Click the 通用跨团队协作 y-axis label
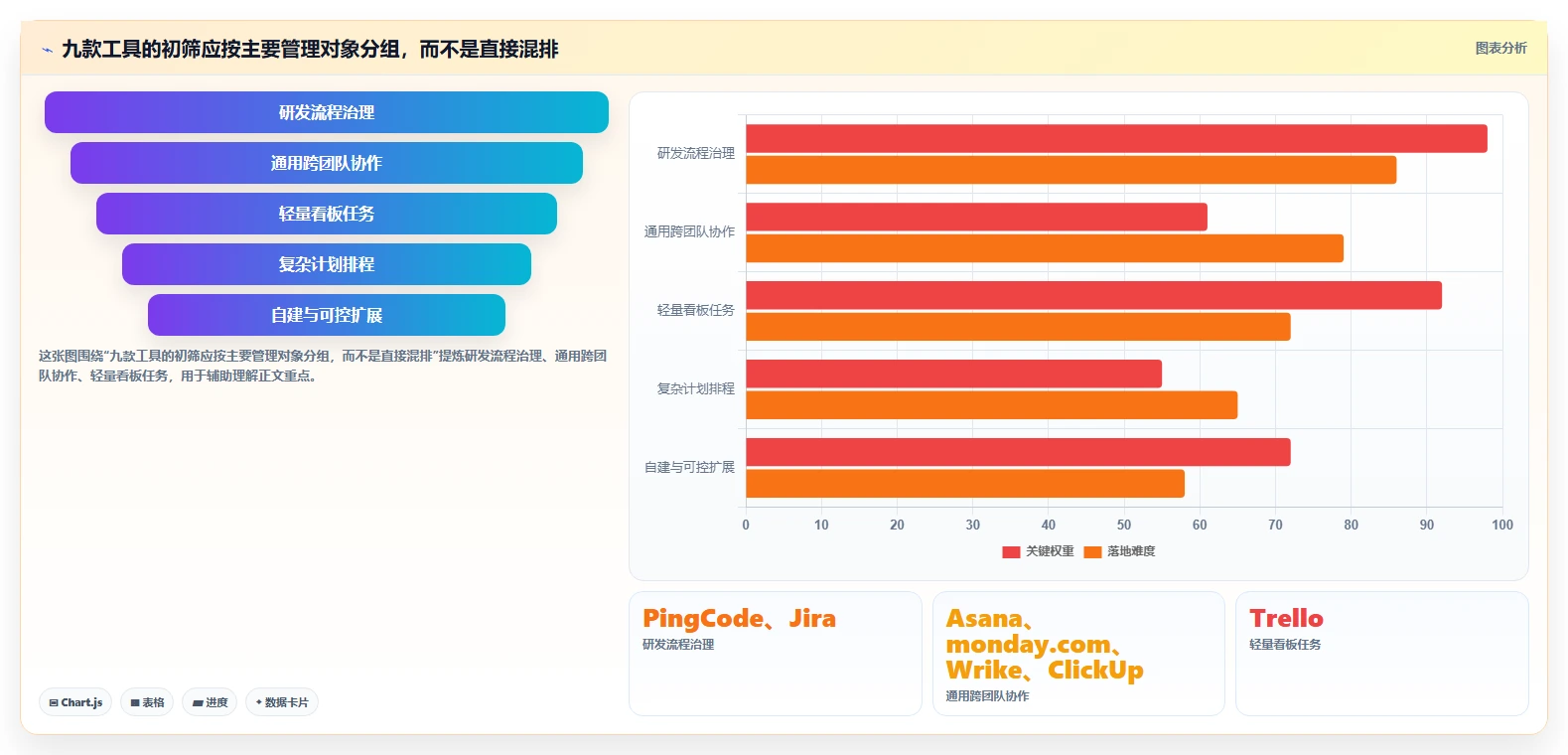 pyautogui.click(x=689, y=231)
